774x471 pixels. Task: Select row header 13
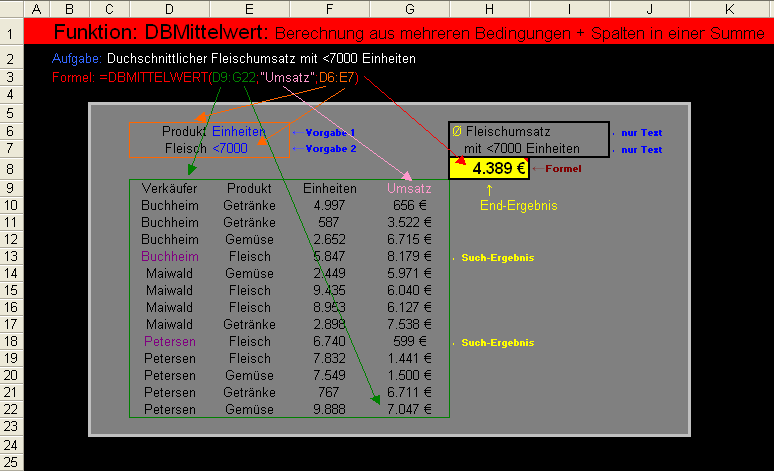pyautogui.click(x=11, y=256)
